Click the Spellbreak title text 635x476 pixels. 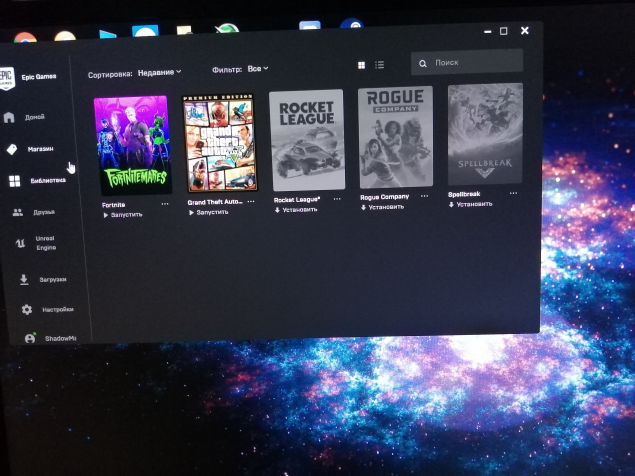(464, 194)
